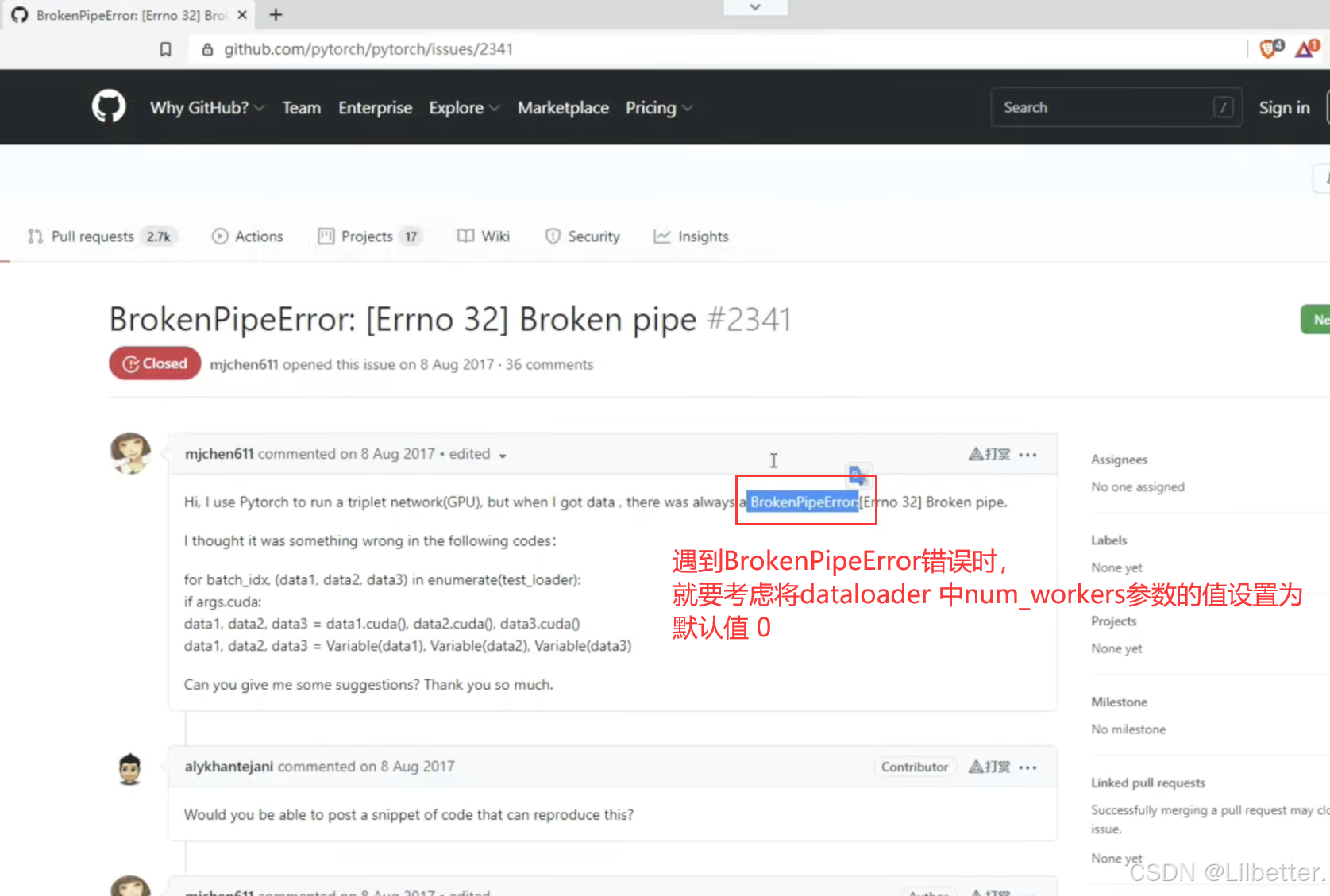1330x896 pixels.
Task: Open the ellipsis menu on mjchen611's comment
Action: pyautogui.click(x=1027, y=455)
